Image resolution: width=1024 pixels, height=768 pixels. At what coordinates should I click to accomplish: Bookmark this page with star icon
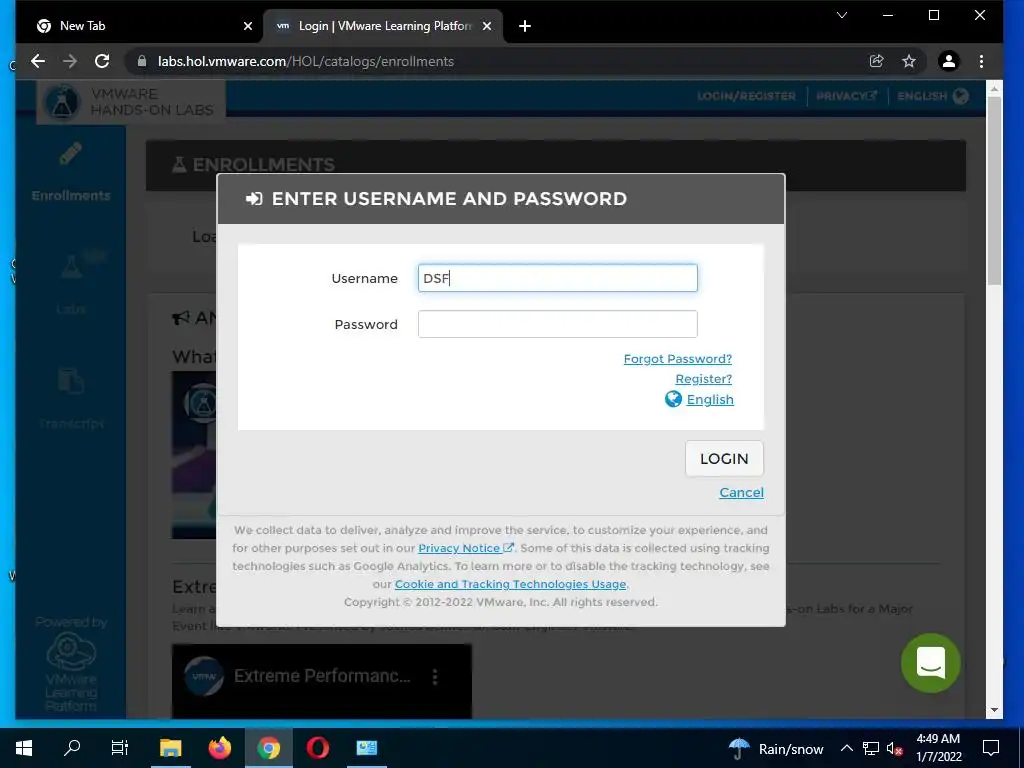pos(908,61)
